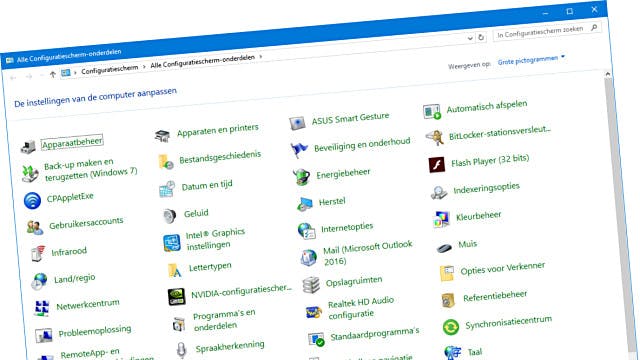Open the Opslagruimten icon

coord(311,285)
